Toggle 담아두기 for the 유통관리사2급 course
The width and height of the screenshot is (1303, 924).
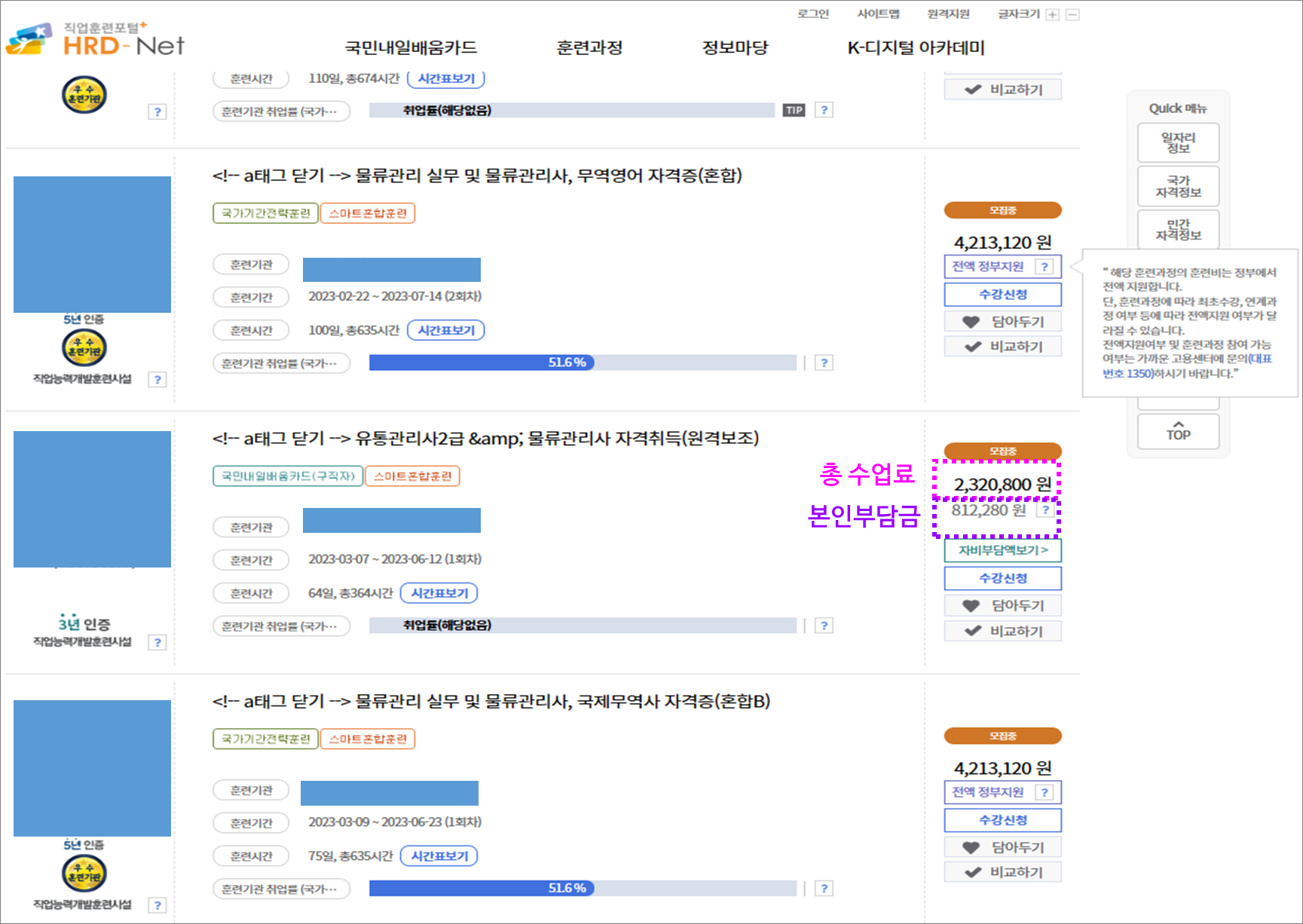(1002, 604)
